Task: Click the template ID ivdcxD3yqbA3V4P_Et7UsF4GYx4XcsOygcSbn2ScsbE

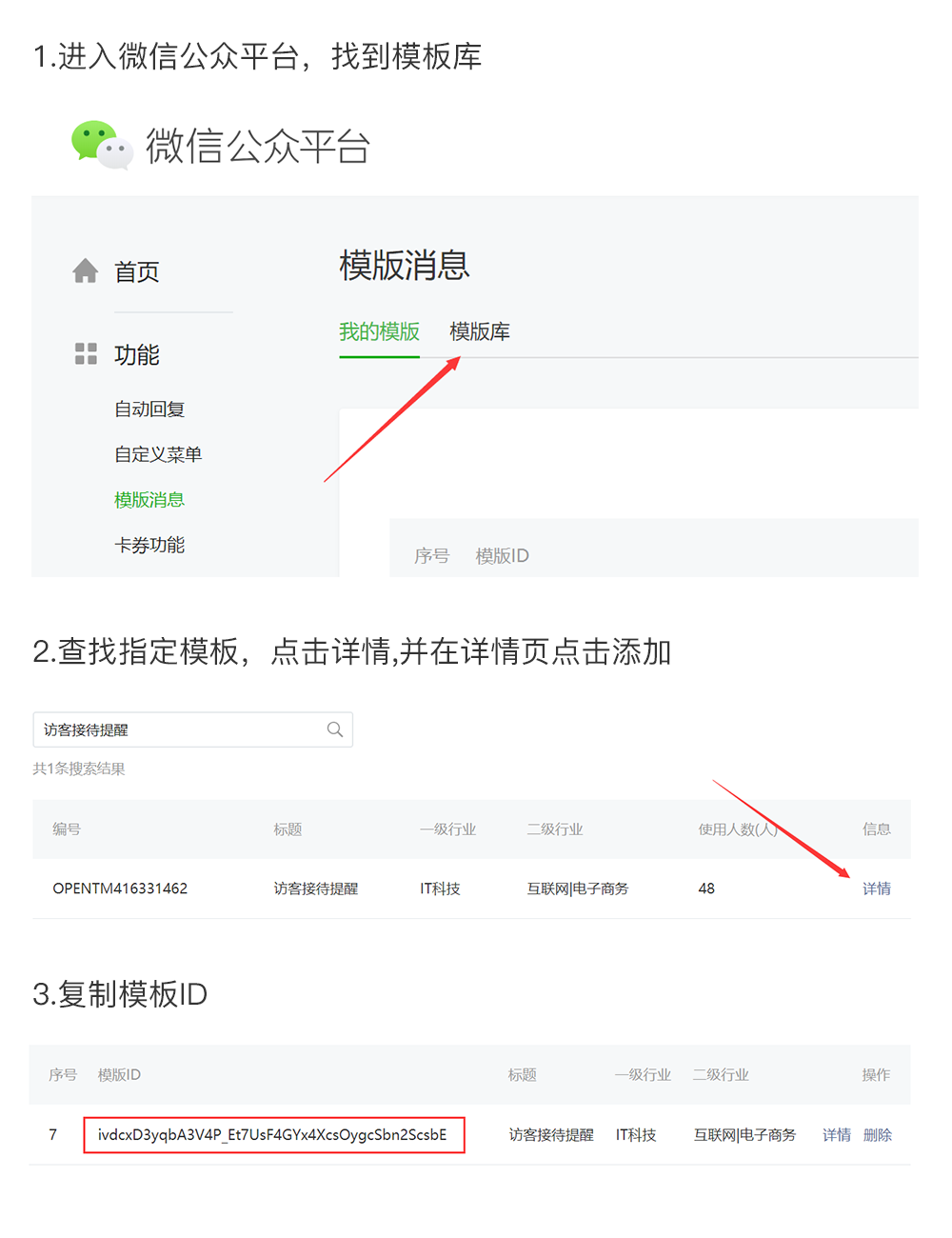Action: pos(272,1135)
